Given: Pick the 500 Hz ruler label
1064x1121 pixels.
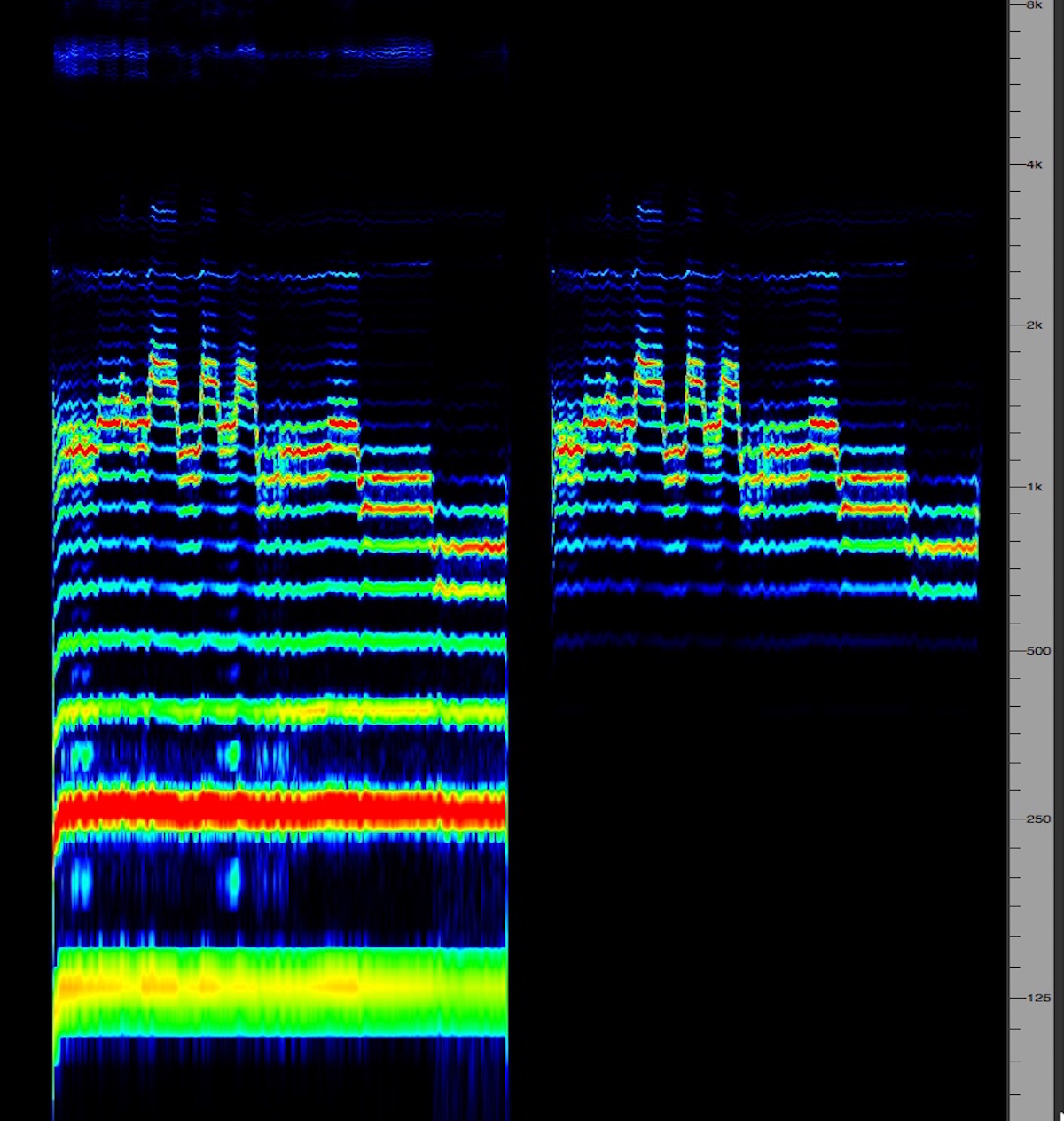Looking at the screenshot, I should 1037,651.
